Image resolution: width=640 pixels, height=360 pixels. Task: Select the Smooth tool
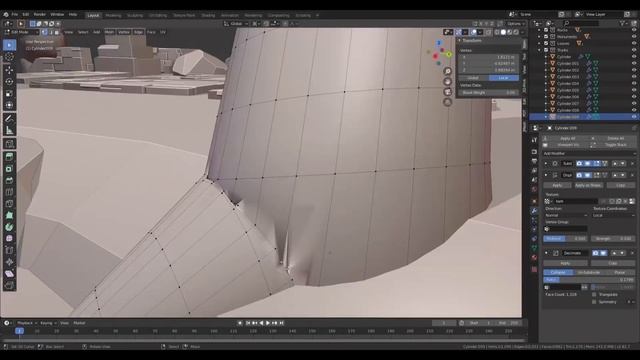[x=9, y=238]
